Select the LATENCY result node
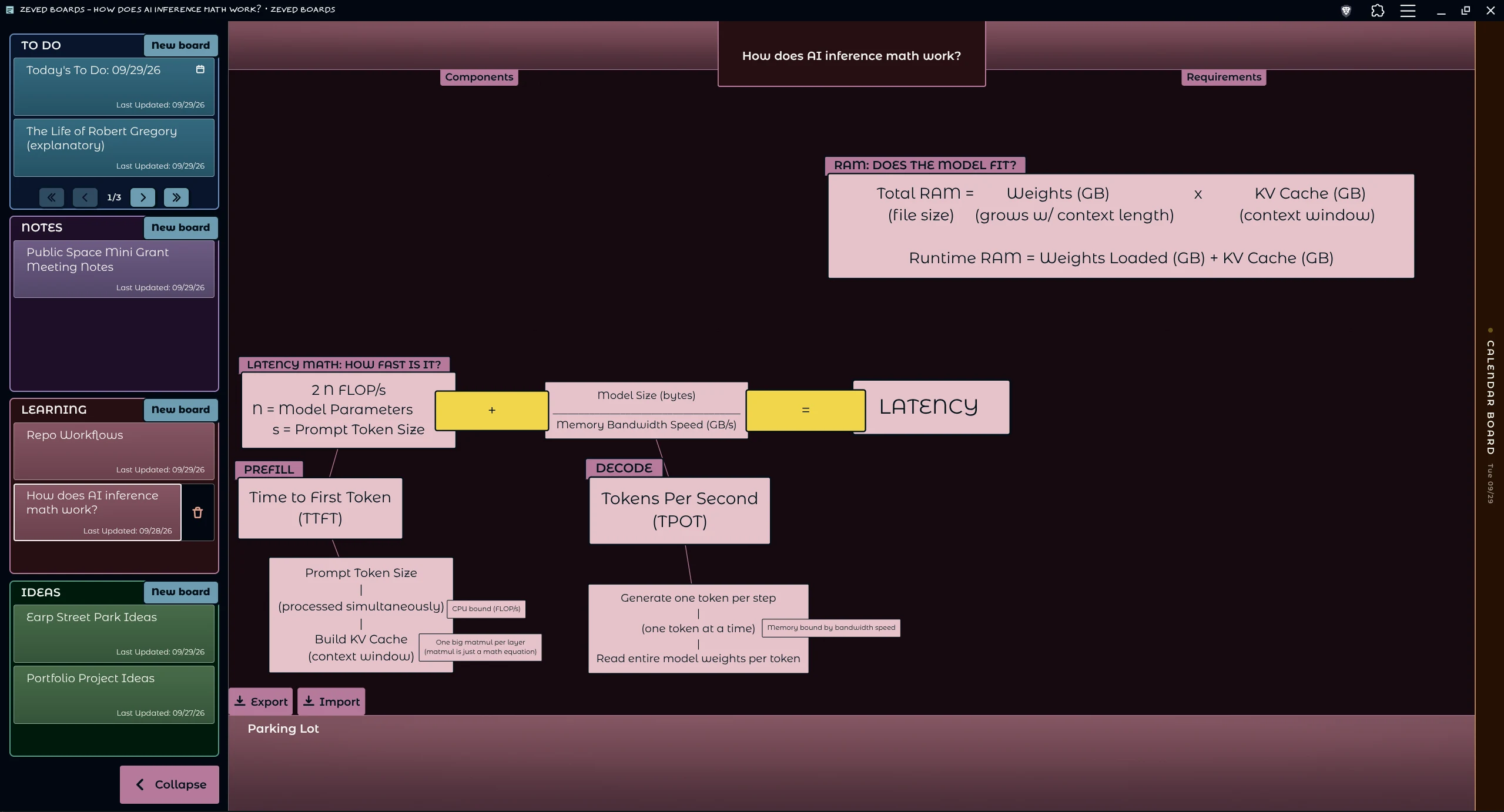Screen dimensions: 1504x812 (931, 407)
